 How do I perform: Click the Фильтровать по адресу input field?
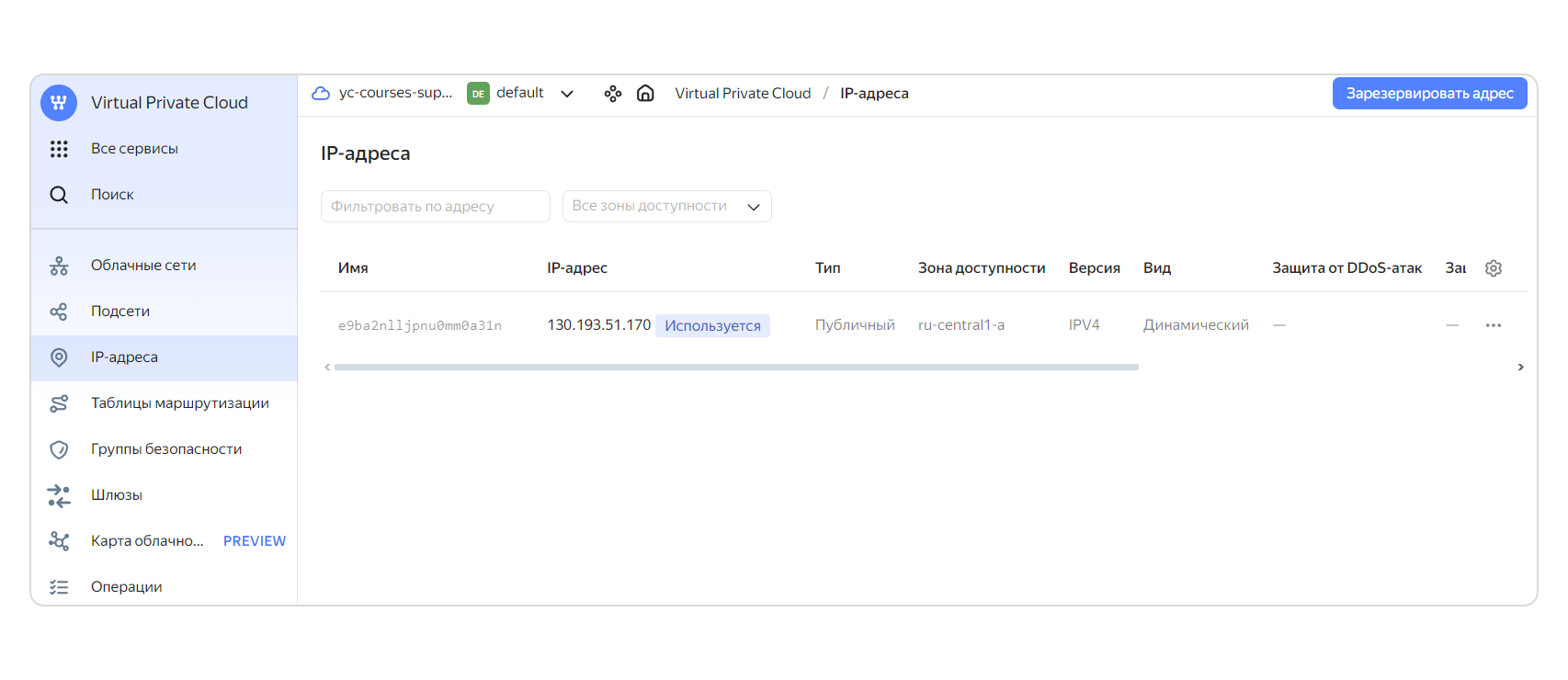436,207
